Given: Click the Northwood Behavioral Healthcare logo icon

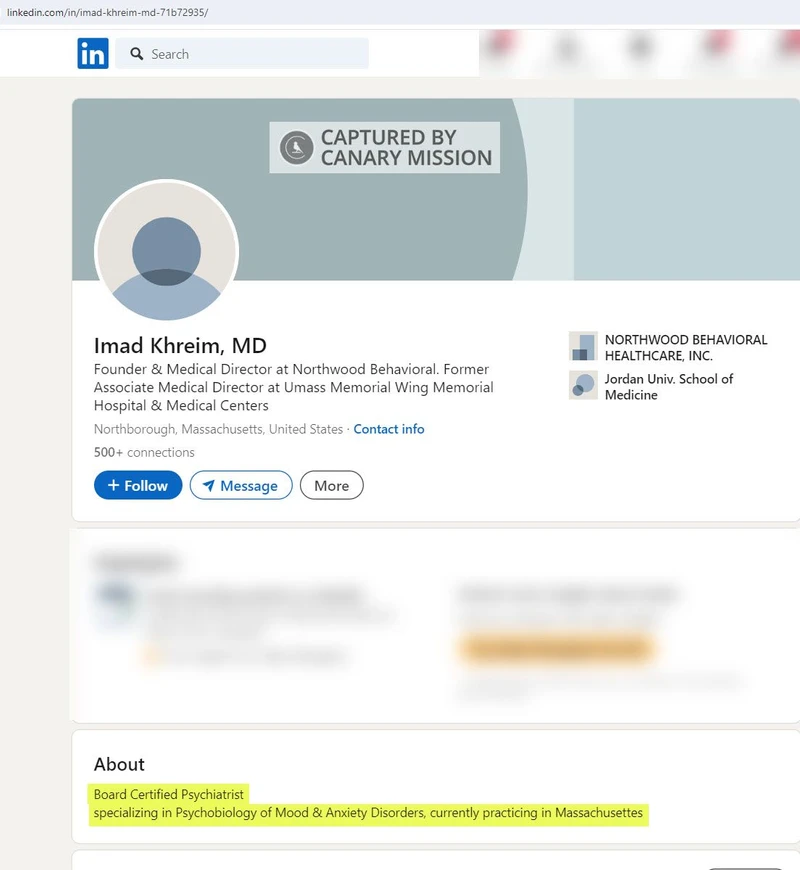Looking at the screenshot, I should pos(583,346).
